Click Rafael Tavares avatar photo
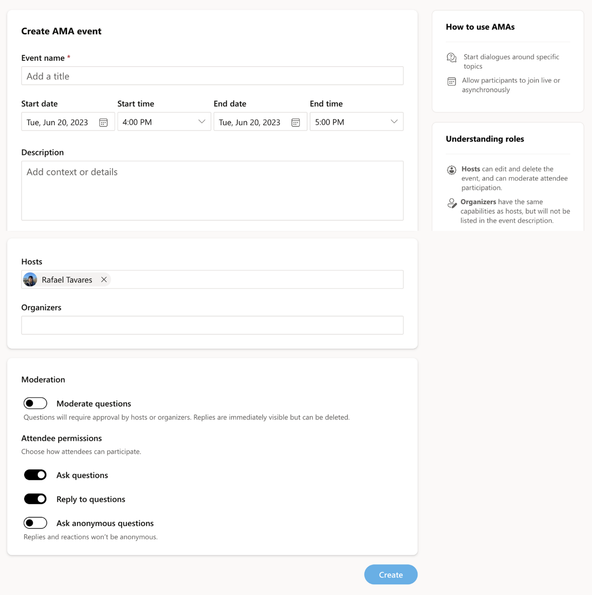Screen dimensions: 592x595 tap(30, 280)
